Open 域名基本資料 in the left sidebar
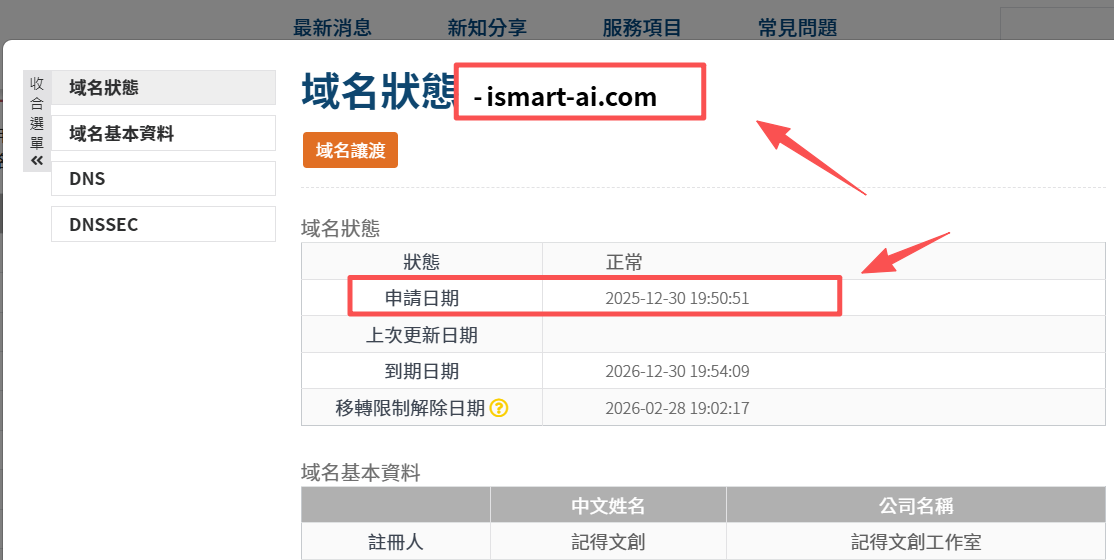1114x560 pixels. [163, 133]
